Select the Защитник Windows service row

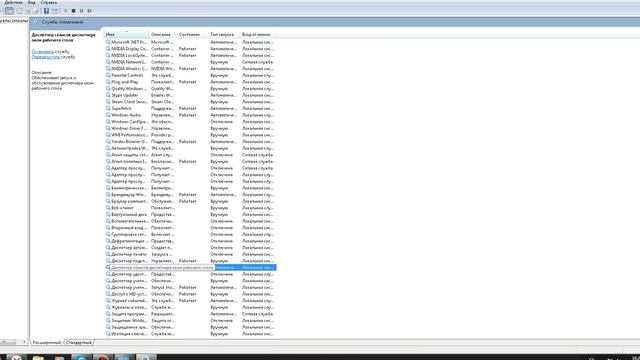(x=190, y=320)
